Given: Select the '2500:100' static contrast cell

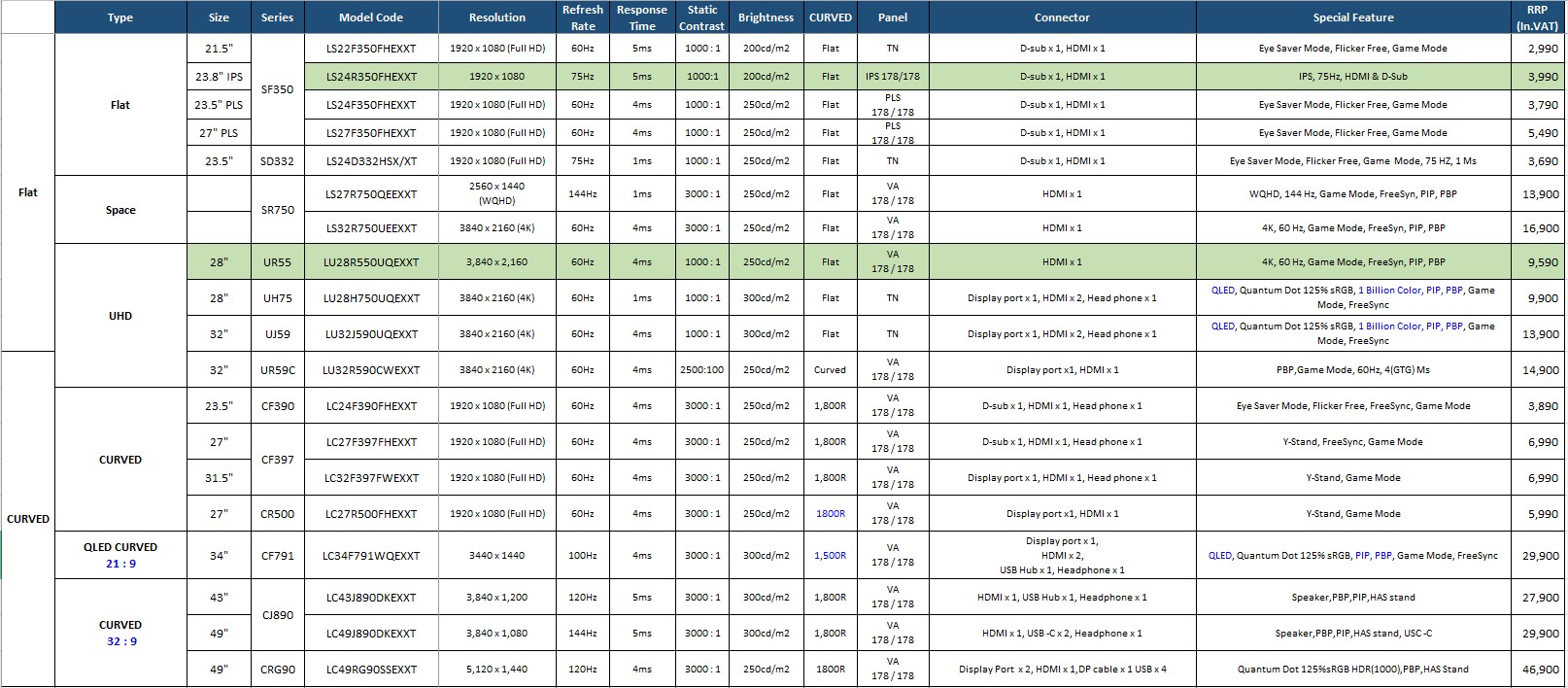Looking at the screenshot, I should [x=702, y=370].
